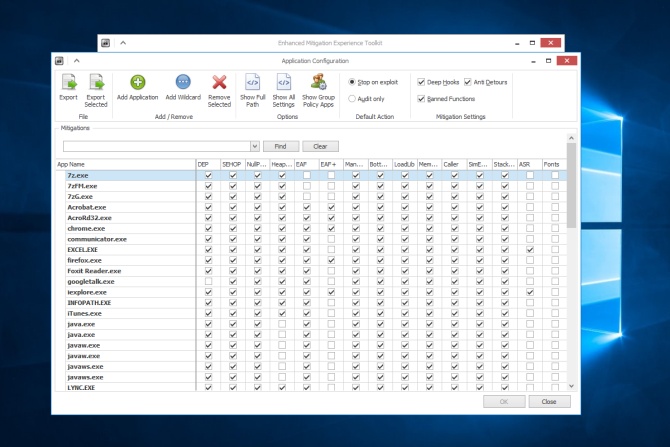Enable Fonts checkbox for chrome.exe
Image resolution: width=670 pixels, height=447 pixels.
tap(555, 229)
